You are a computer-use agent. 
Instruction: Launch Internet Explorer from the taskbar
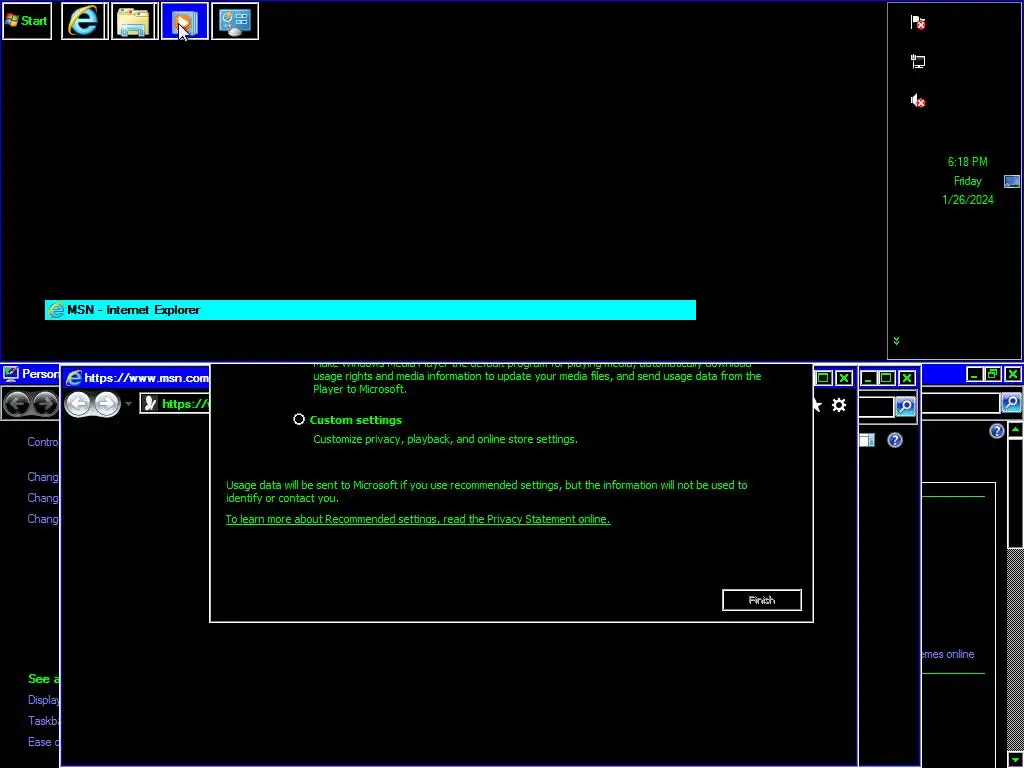click(84, 21)
